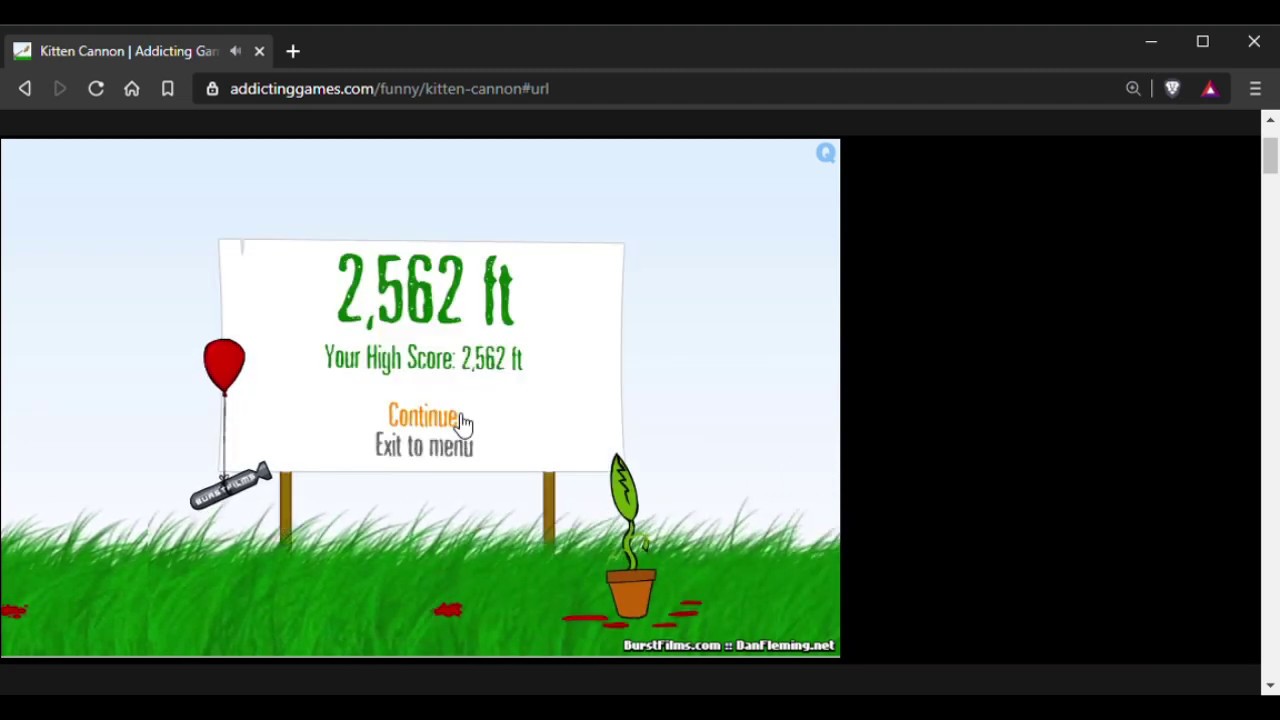The width and height of the screenshot is (1280, 720).
Task: Minimize the browser window
Action: pos(1151,42)
